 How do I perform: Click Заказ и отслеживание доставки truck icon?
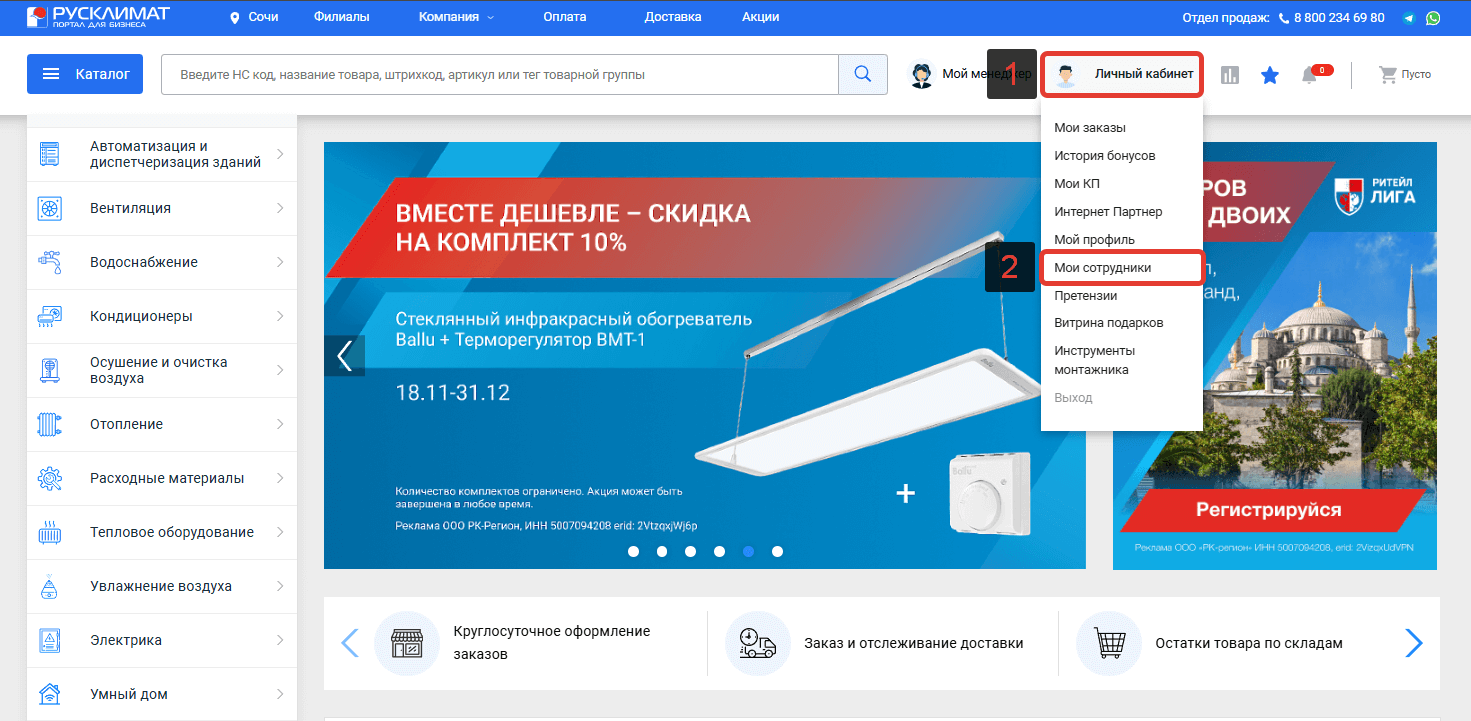pyautogui.click(x=758, y=643)
